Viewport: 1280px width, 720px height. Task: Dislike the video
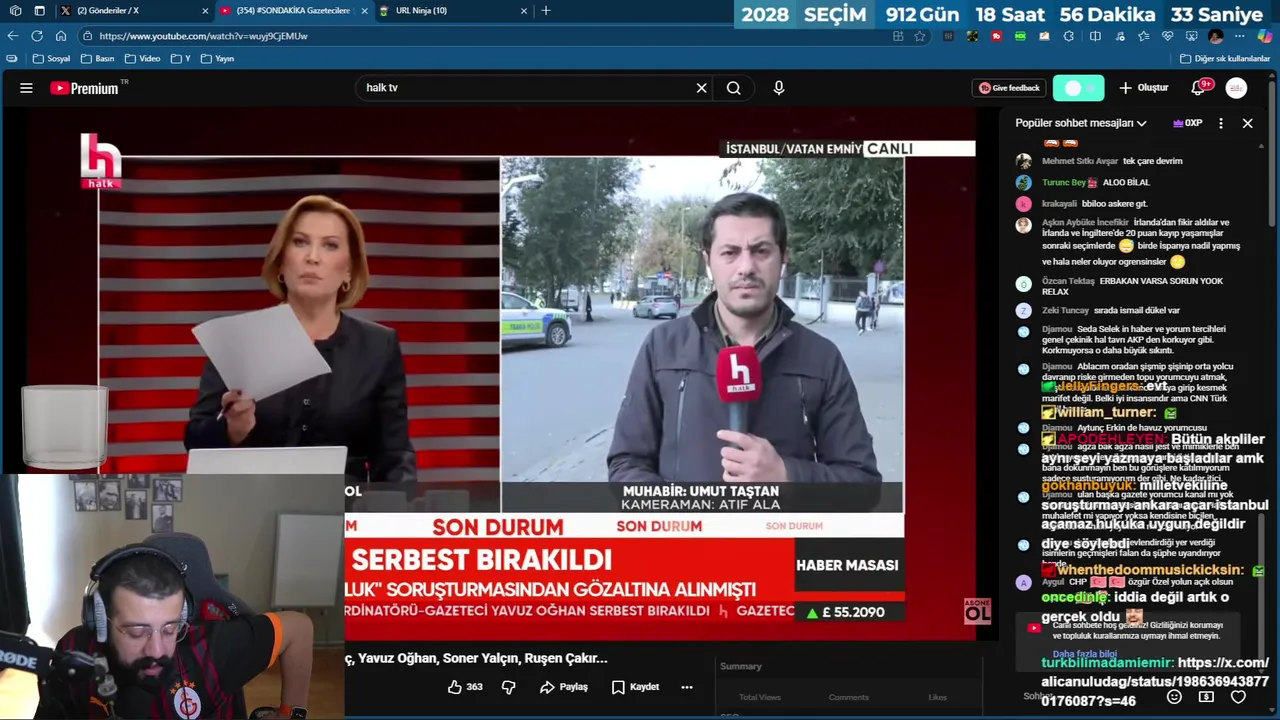[508, 687]
